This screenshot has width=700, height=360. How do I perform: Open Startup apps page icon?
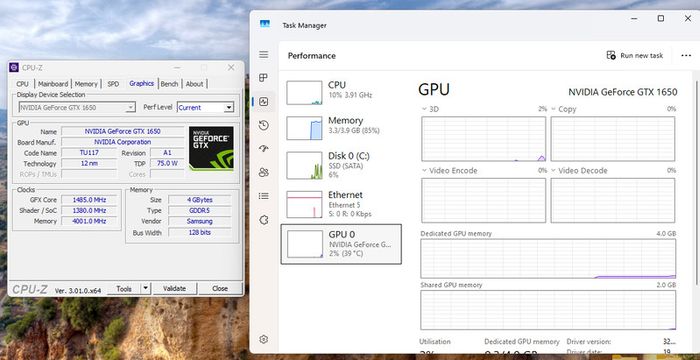(264, 149)
